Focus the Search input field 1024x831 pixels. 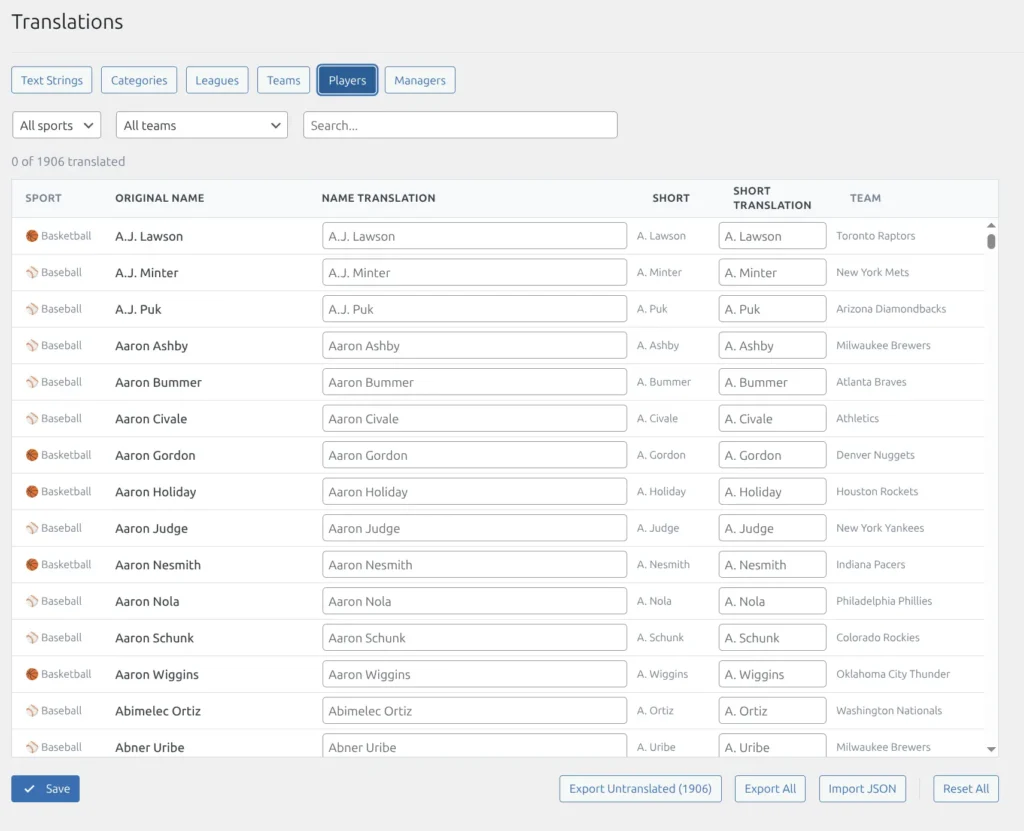point(460,125)
